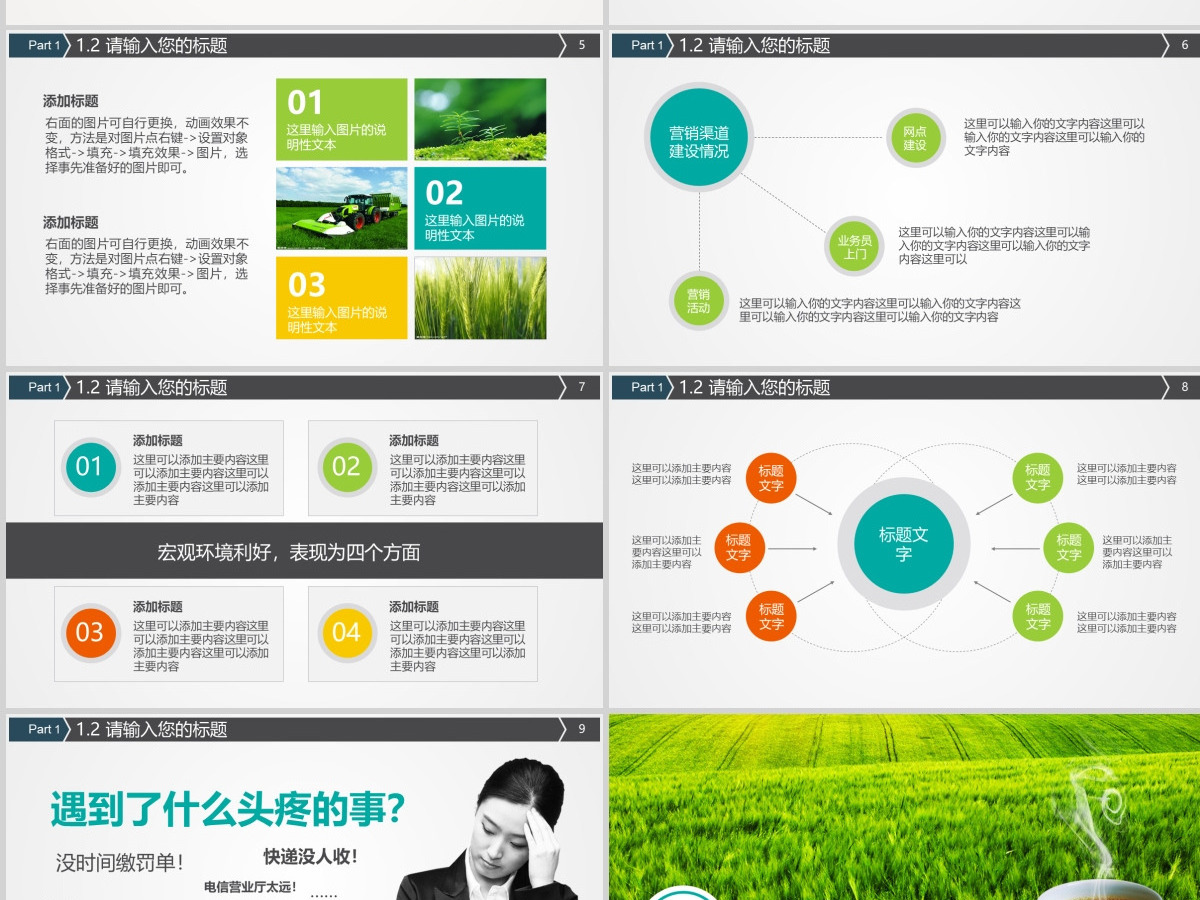Click the Part 1 tag on slide 6

[x=643, y=45]
